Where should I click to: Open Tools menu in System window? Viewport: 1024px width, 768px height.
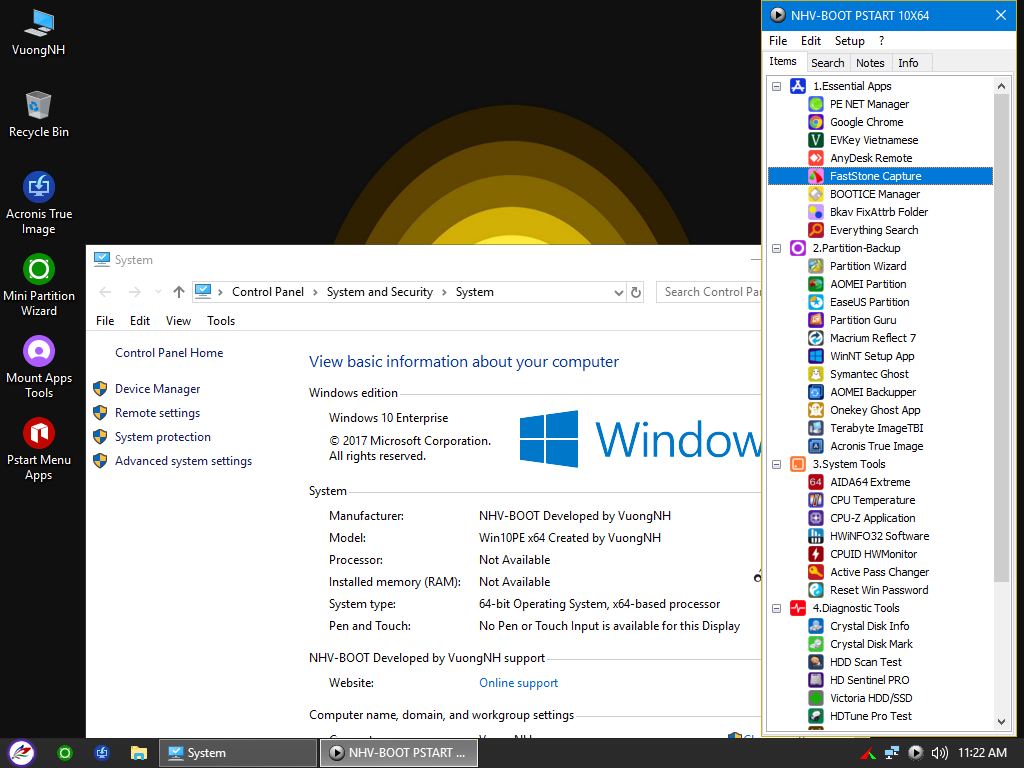pos(221,321)
